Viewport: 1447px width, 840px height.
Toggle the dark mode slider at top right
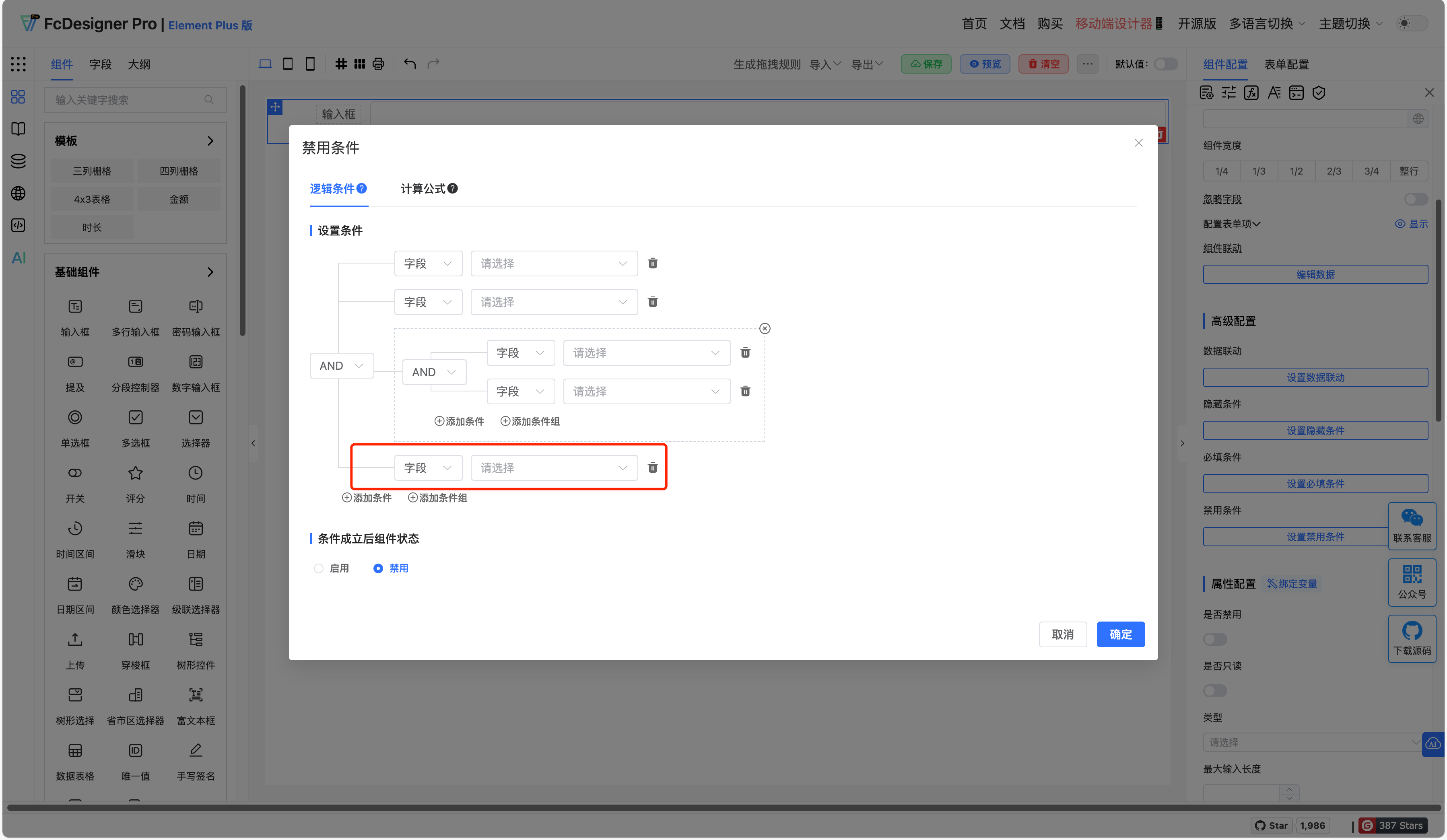point(1412,24)
